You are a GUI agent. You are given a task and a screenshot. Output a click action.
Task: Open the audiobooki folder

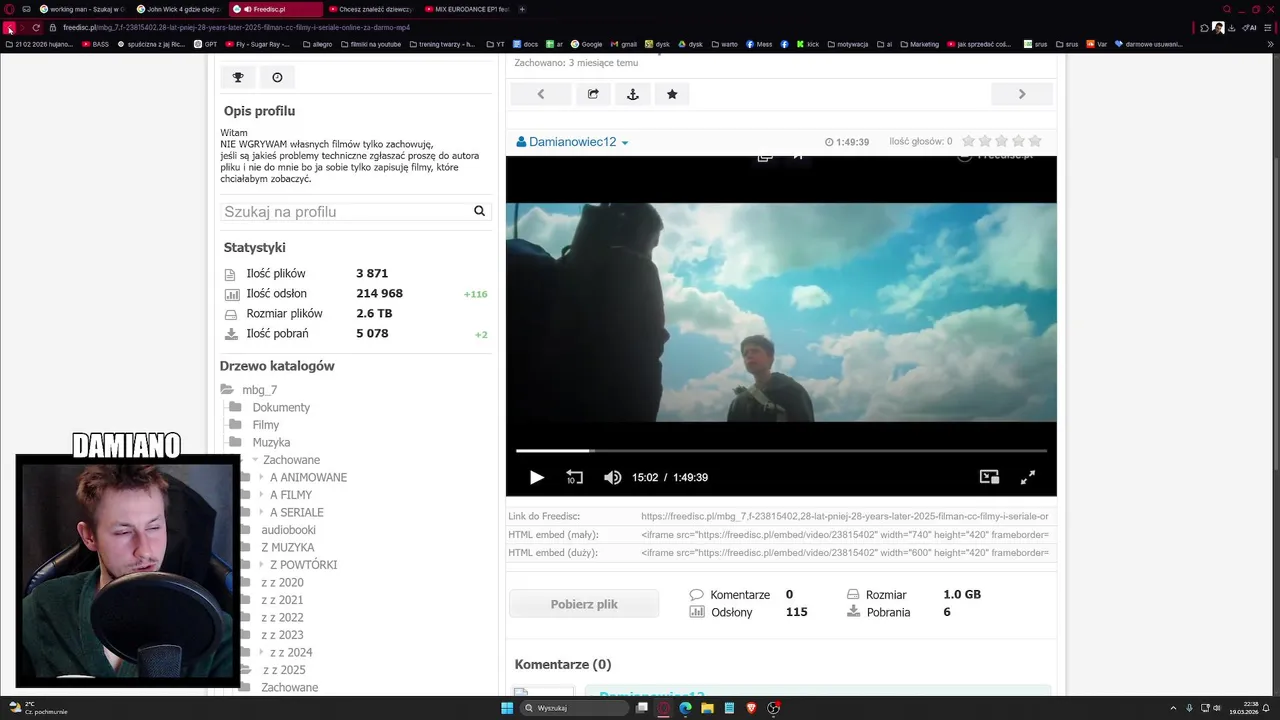[288, 530]
